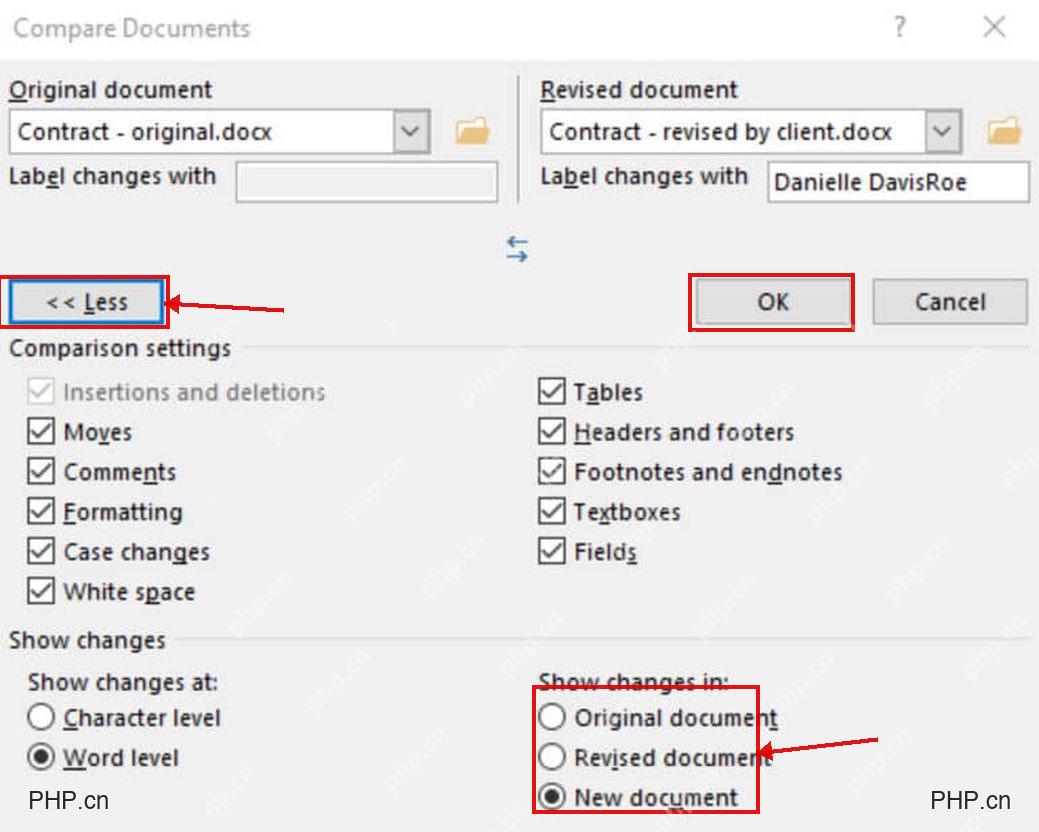This screenshot has width=1039, height=832.
Task: Uncheck the Tables option
Action: (551, 391)
